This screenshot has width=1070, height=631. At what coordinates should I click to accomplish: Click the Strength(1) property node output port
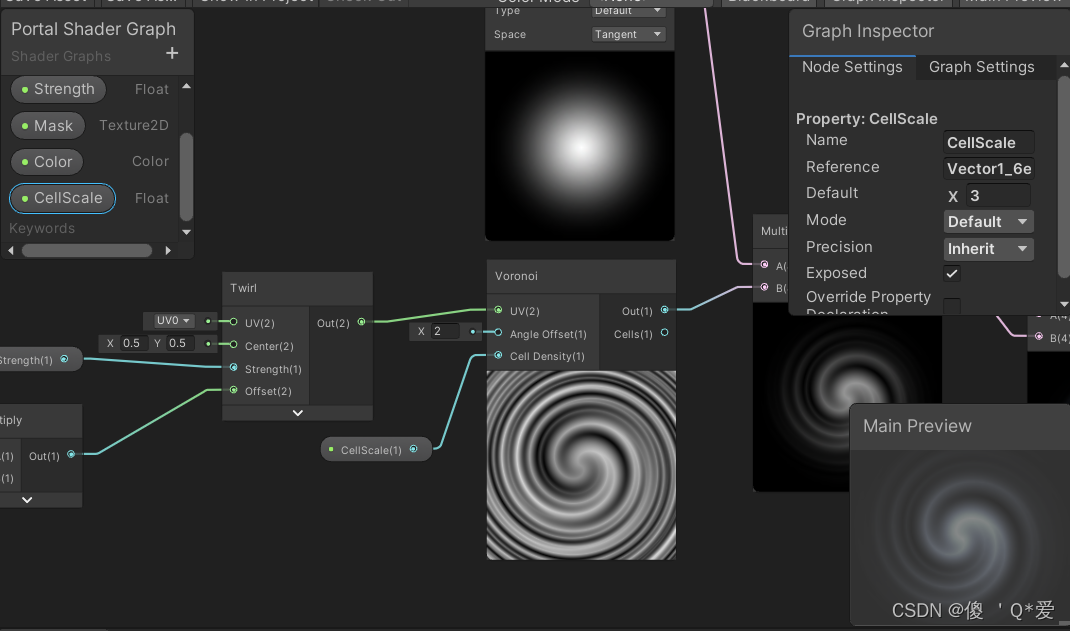[x=64, y=359]
